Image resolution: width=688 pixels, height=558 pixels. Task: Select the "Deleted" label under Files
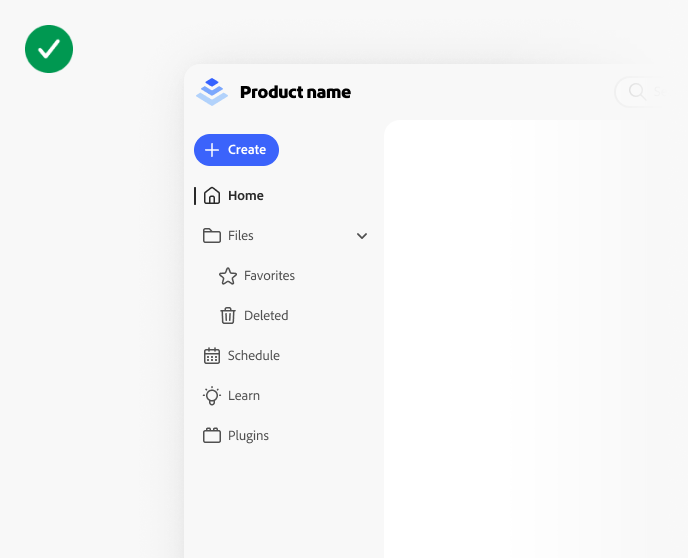pyautogui.click(x=266, y=315)
